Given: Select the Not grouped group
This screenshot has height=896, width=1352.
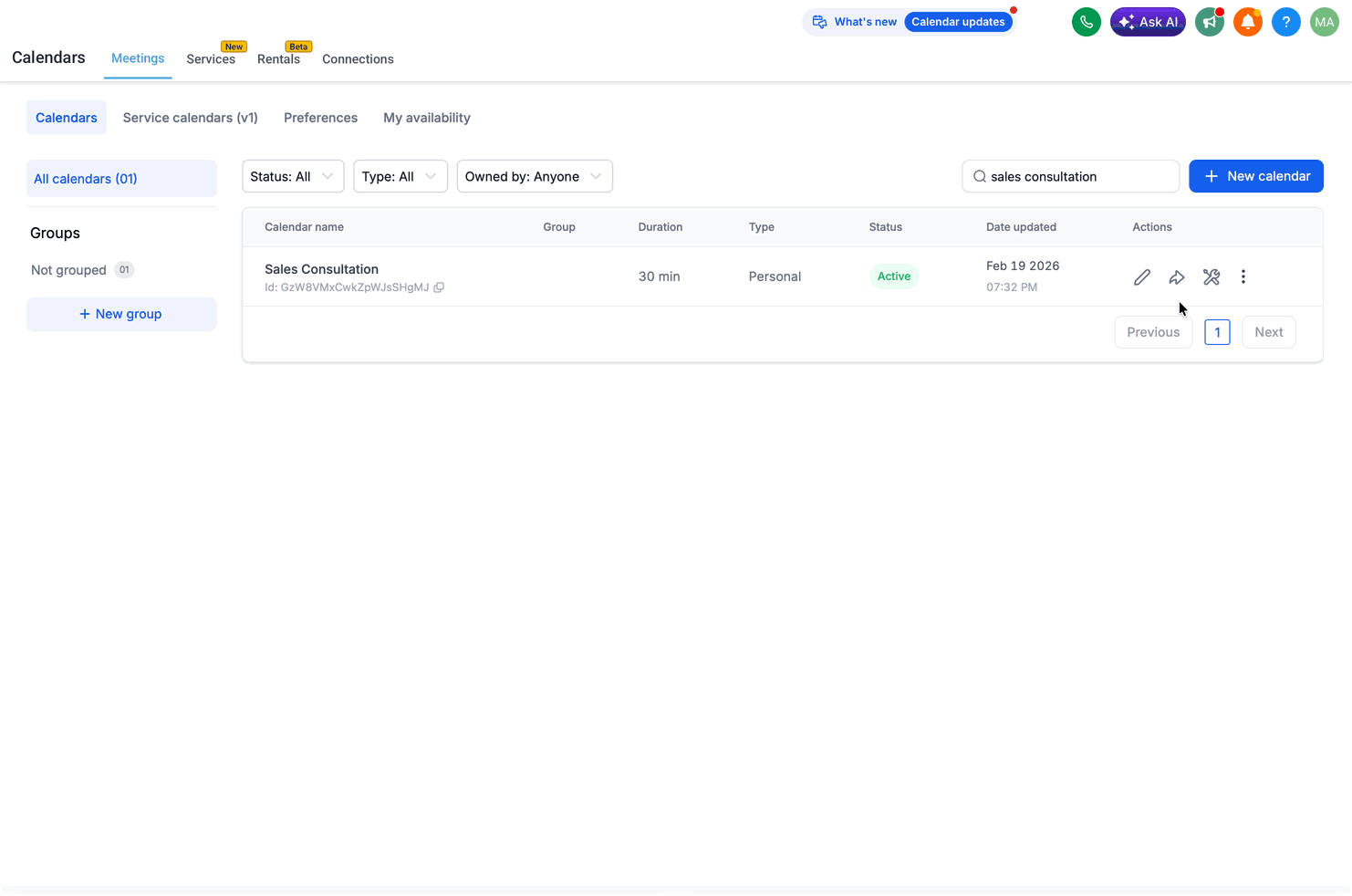Looking at the screenshot, I should click(x=82, y=270).
